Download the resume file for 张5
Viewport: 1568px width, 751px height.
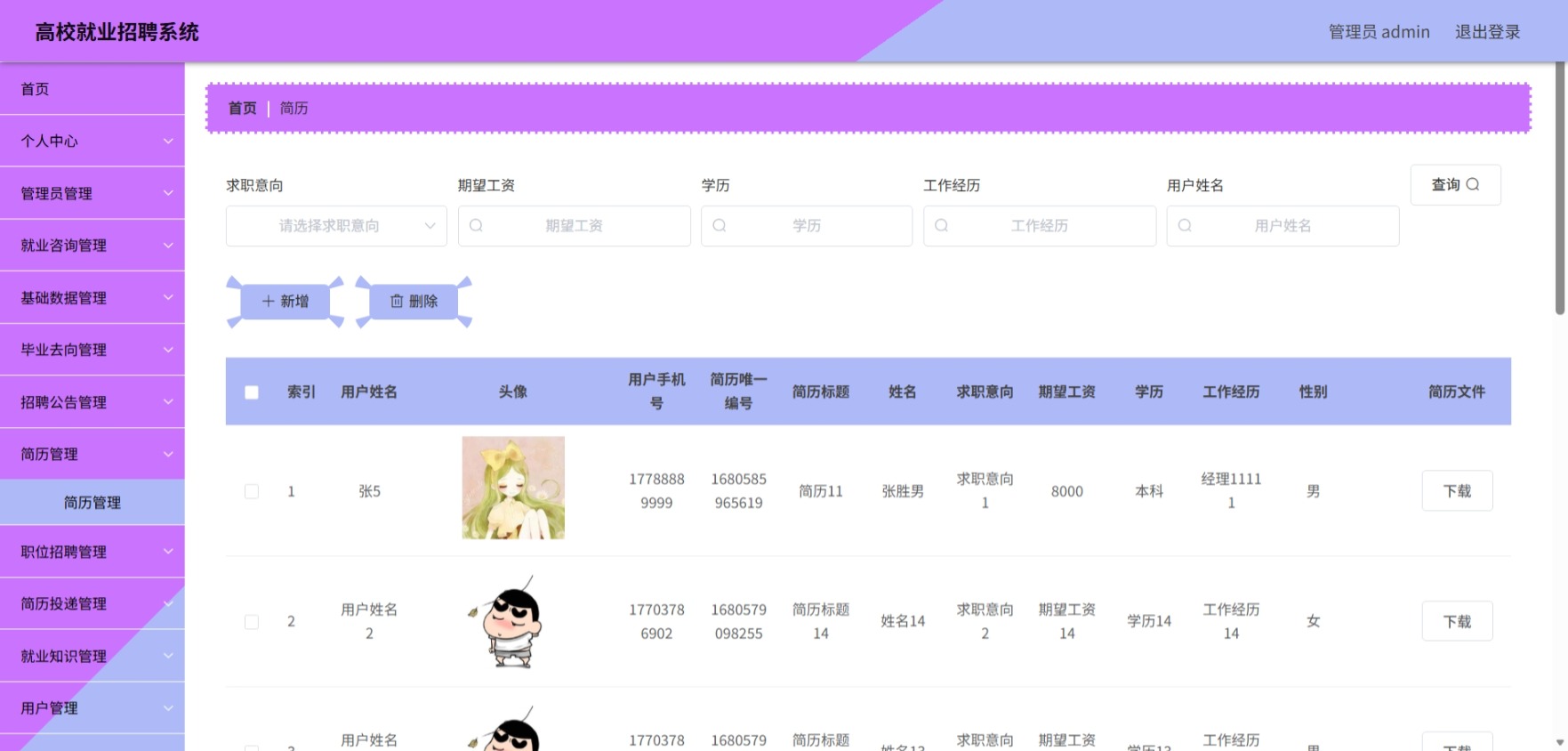pos(1457,491)
